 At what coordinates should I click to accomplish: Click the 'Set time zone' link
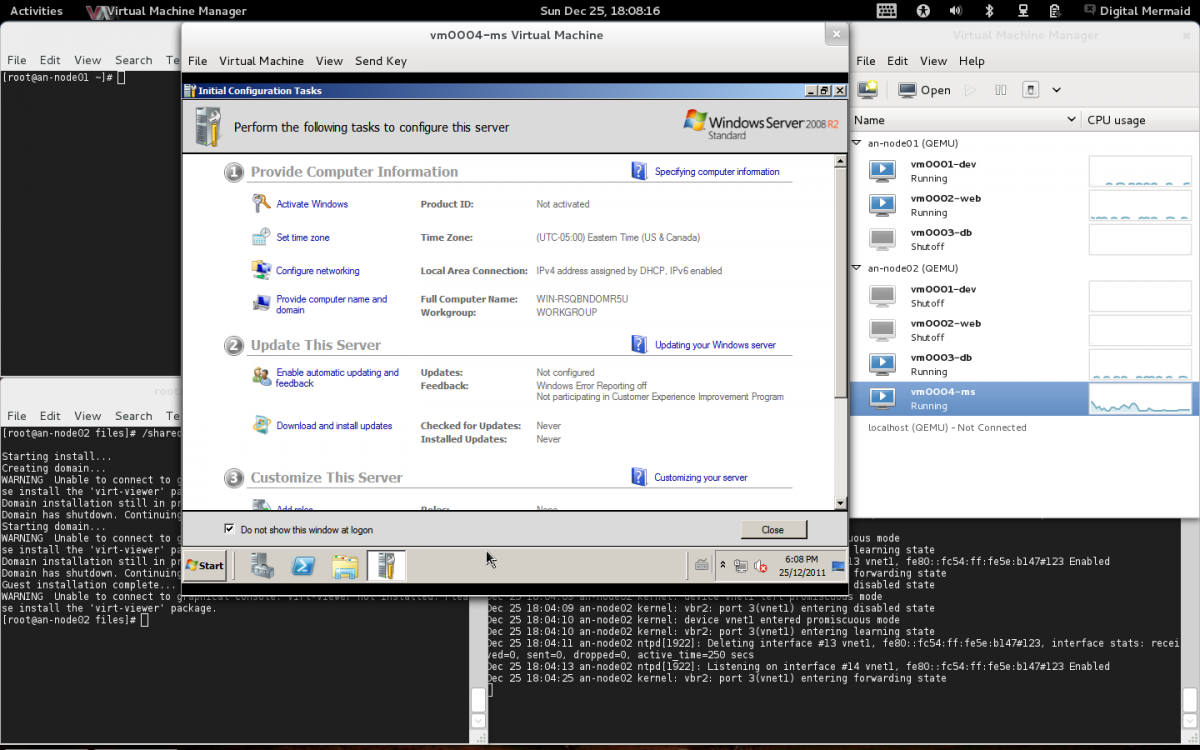point(302,238)
